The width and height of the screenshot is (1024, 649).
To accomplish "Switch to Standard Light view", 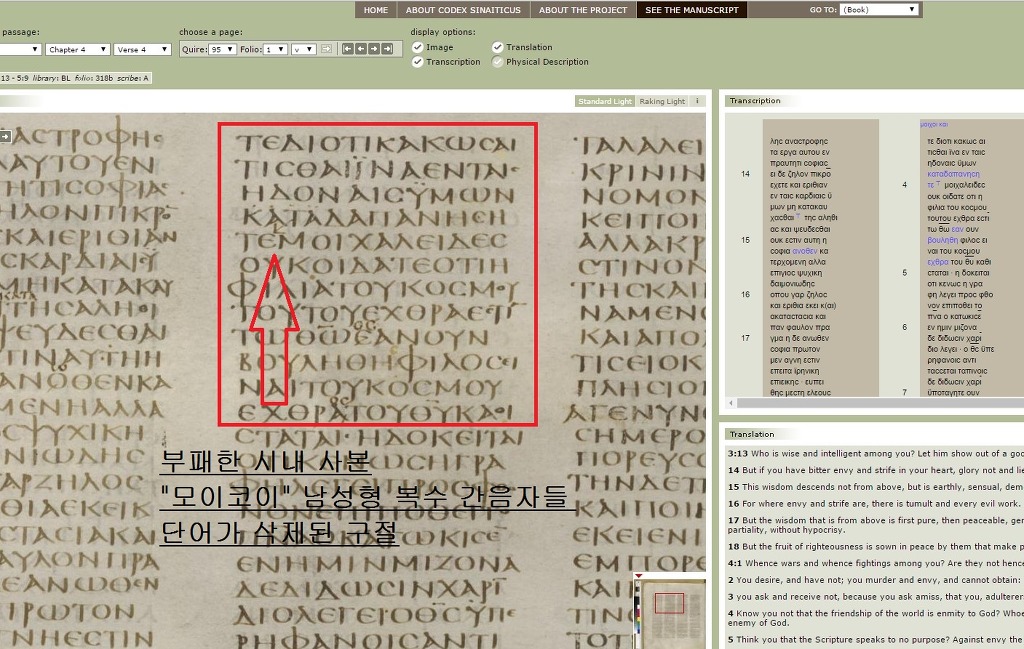I will click(605, 101).
